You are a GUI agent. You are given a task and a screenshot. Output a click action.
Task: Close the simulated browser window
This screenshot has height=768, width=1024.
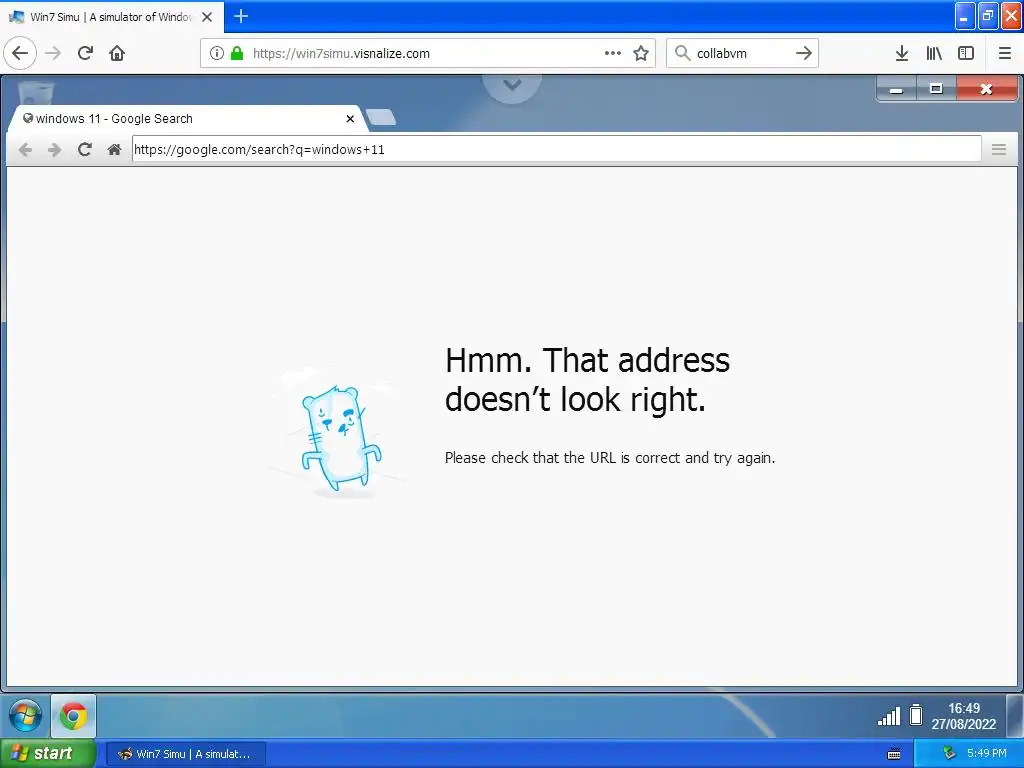point(987,89)
